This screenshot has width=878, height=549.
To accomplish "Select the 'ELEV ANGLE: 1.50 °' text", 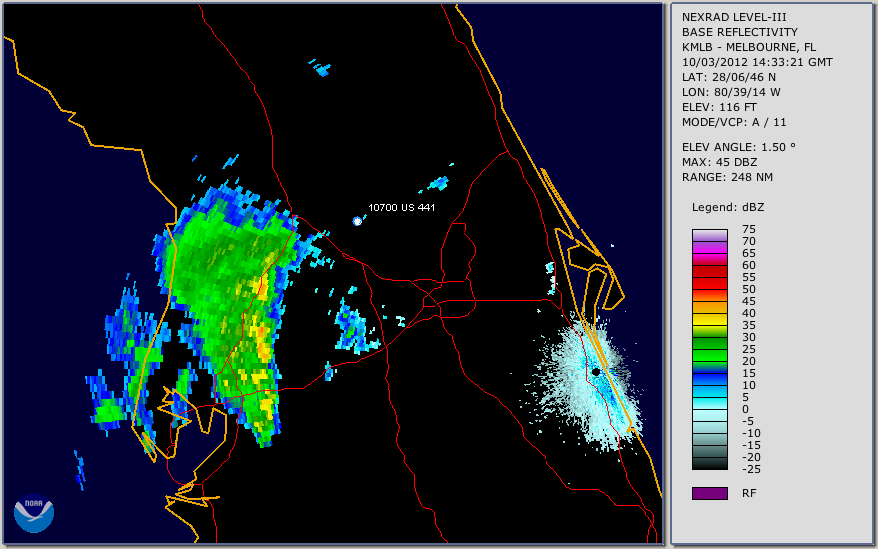I will [x=739, y=147].
